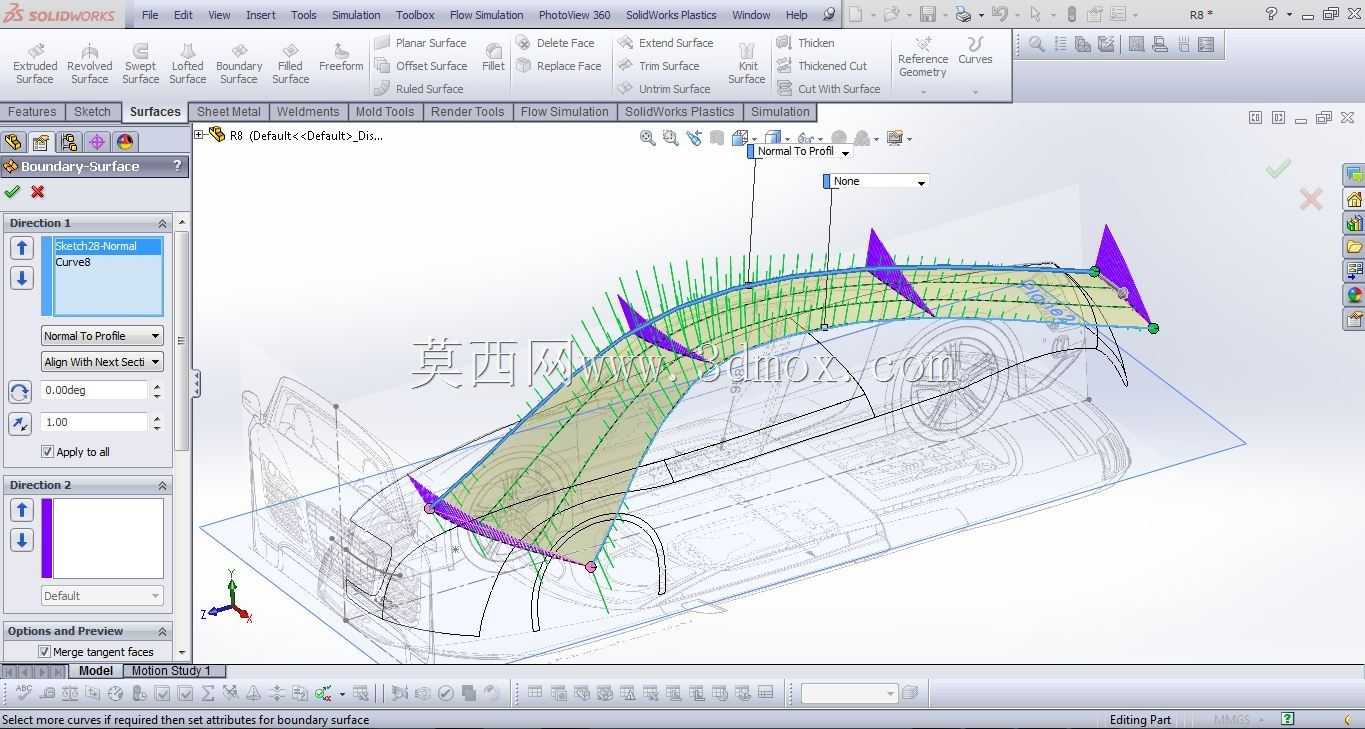Image resolution: width=1365 pixels, height=729 pixels.
Task: Open the Direction 2 Default dropdown
Action: [102, 596]
